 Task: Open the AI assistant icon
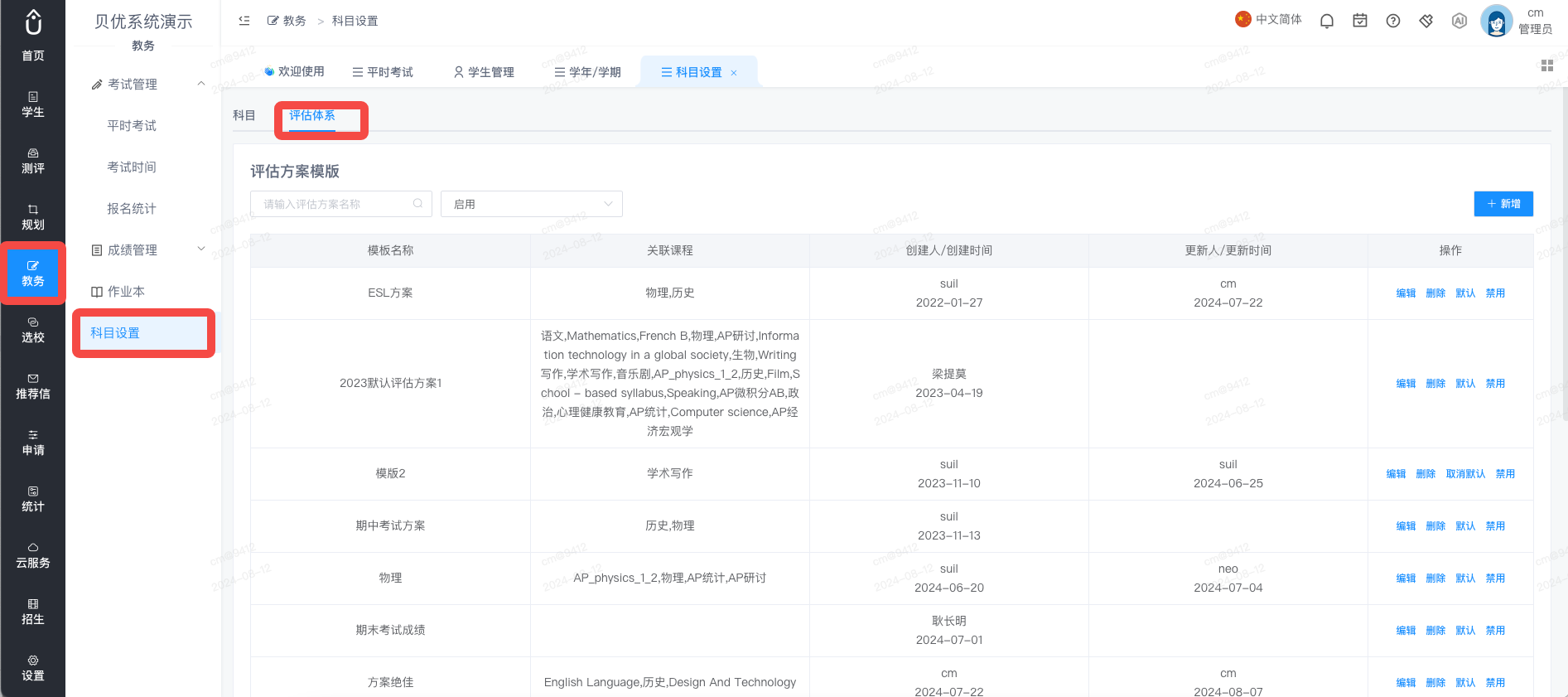[1459, 21]
